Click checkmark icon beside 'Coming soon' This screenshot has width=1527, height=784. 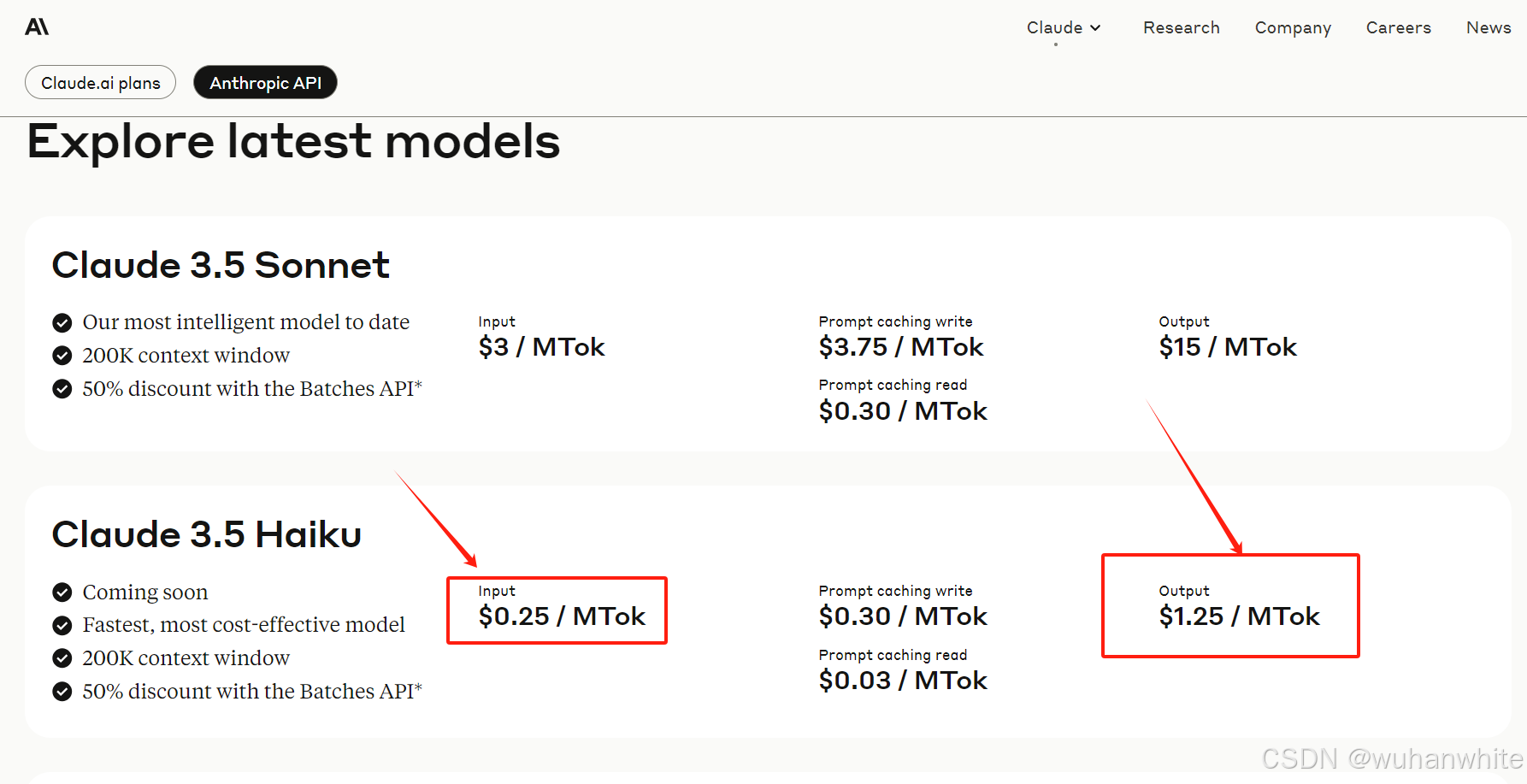point(62,592)
